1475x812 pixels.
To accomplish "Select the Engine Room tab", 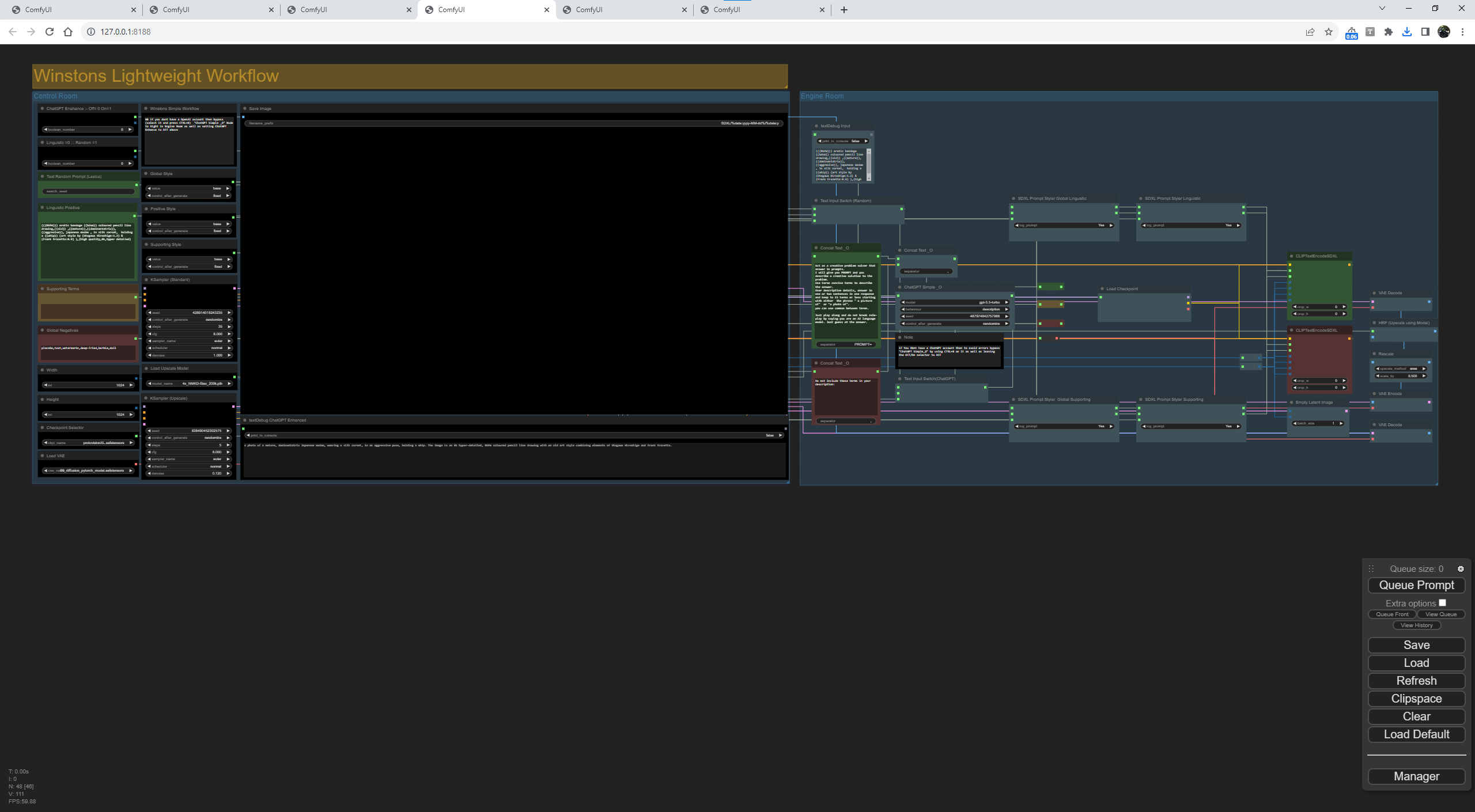I will coord(822,95).
